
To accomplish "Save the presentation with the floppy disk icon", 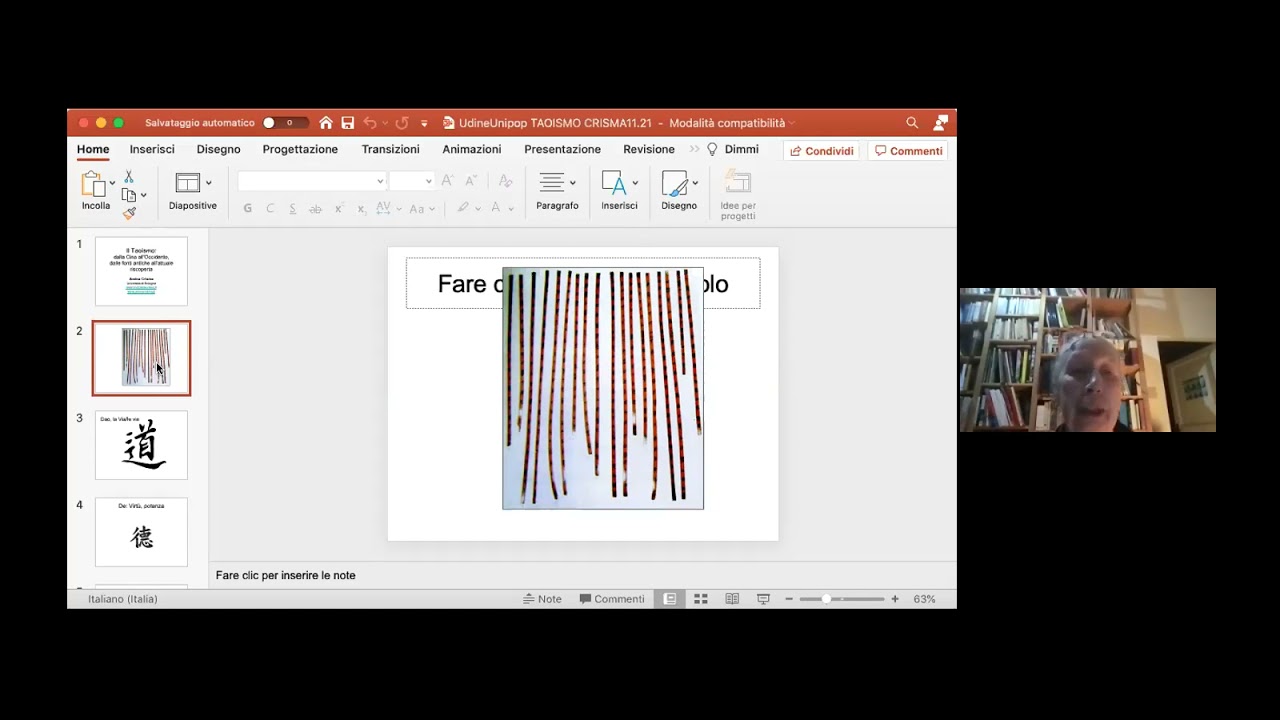I will [348, 123].
